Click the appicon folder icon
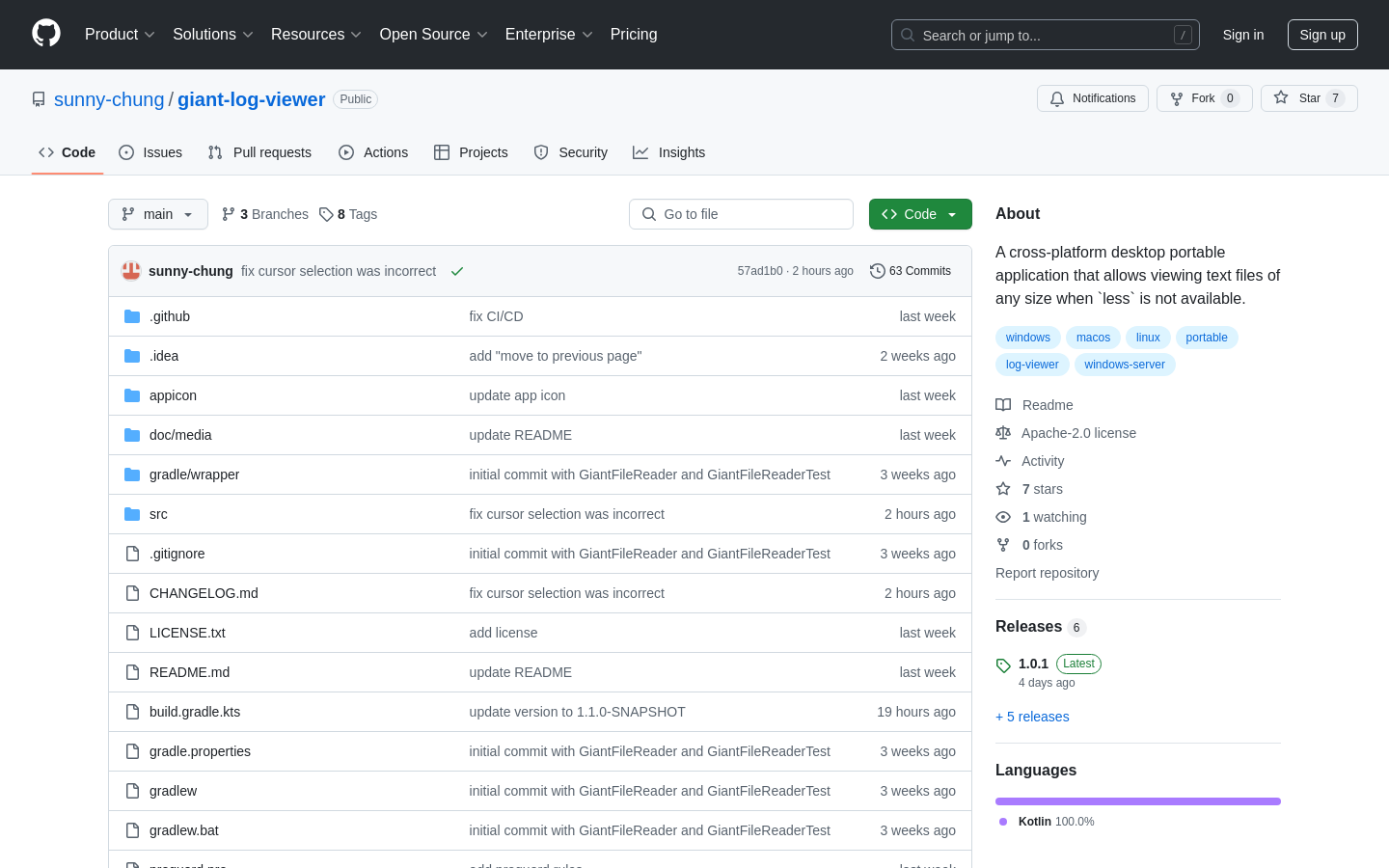Image resolution: width=1389 pixels, height=868 pixels. 132,395
